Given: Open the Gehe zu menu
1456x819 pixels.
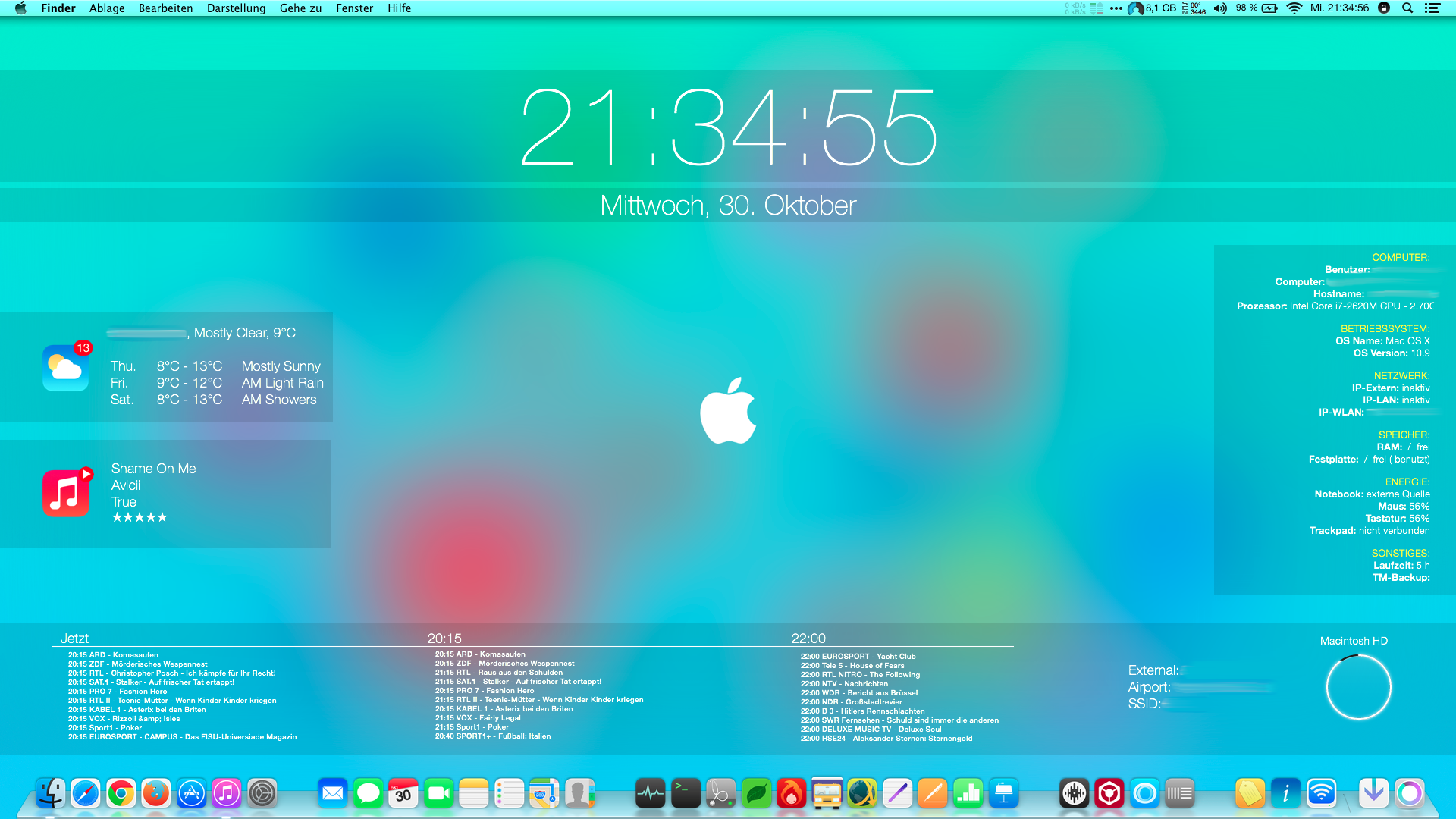Looking at the screenshot, I should [x=300, y=8].
